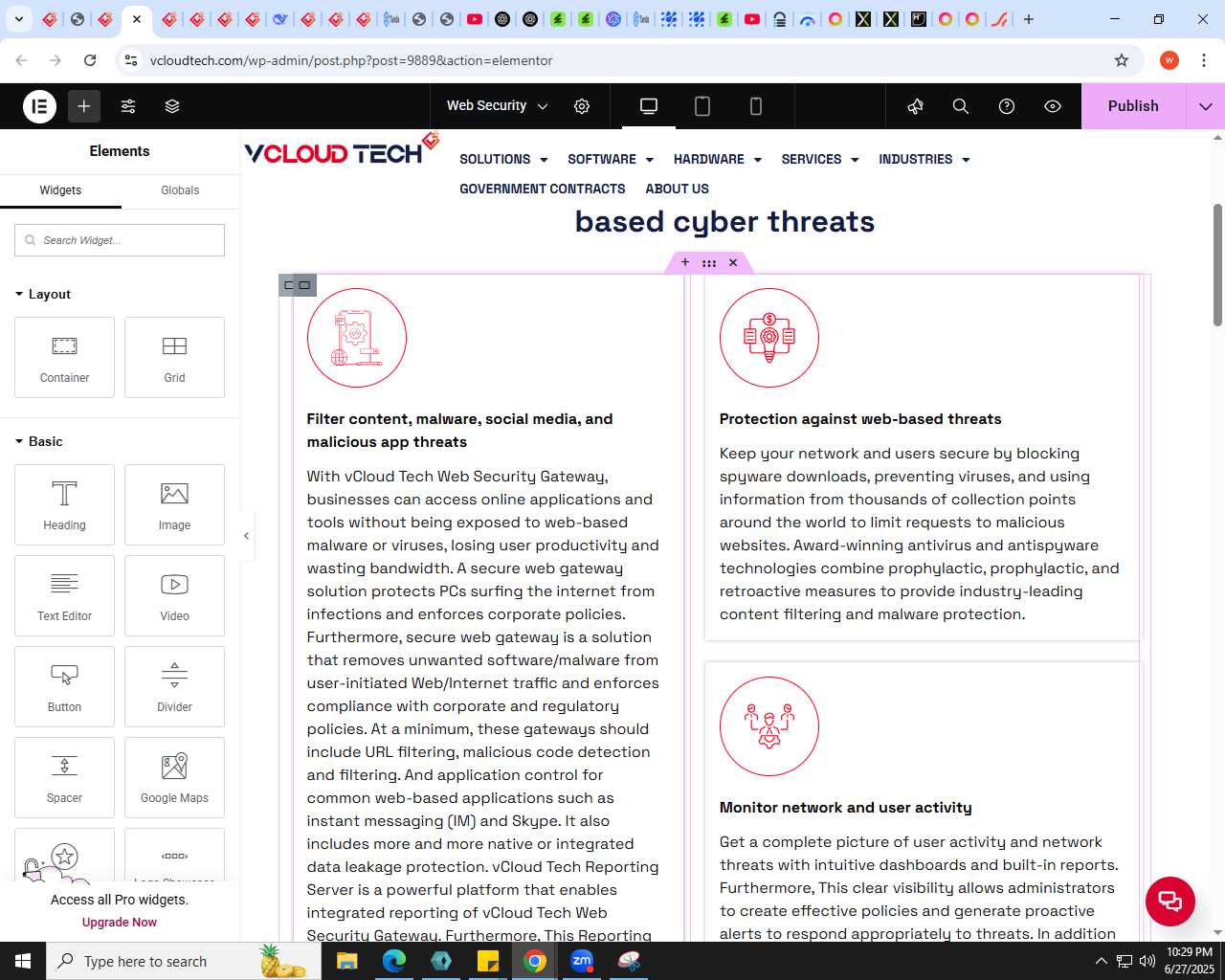The width and height of the screenshot is (1225, 980).
Task: Click the page vertical scrollbar thumb
Action: 1217,265
